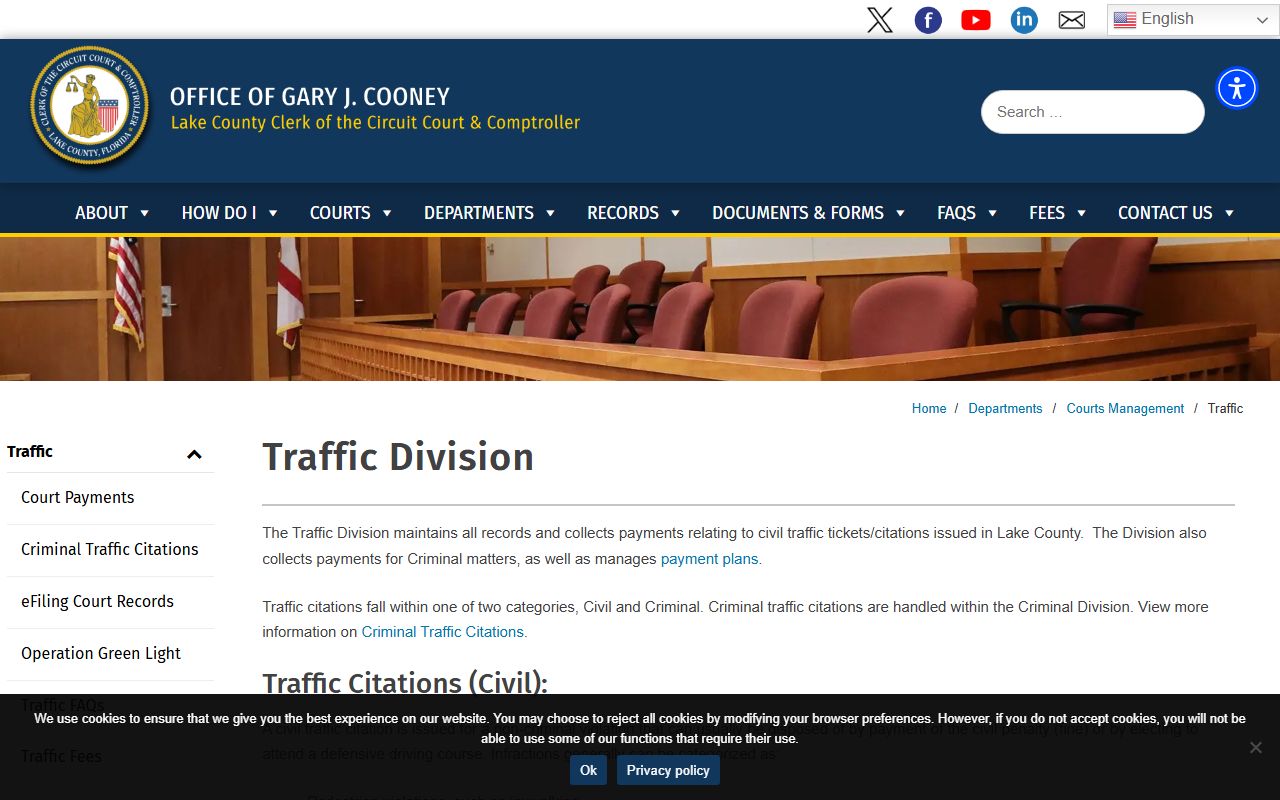Open the DOCUMENTS & FORMS menu
This screenshot has width=1280, height=800.
809,213
